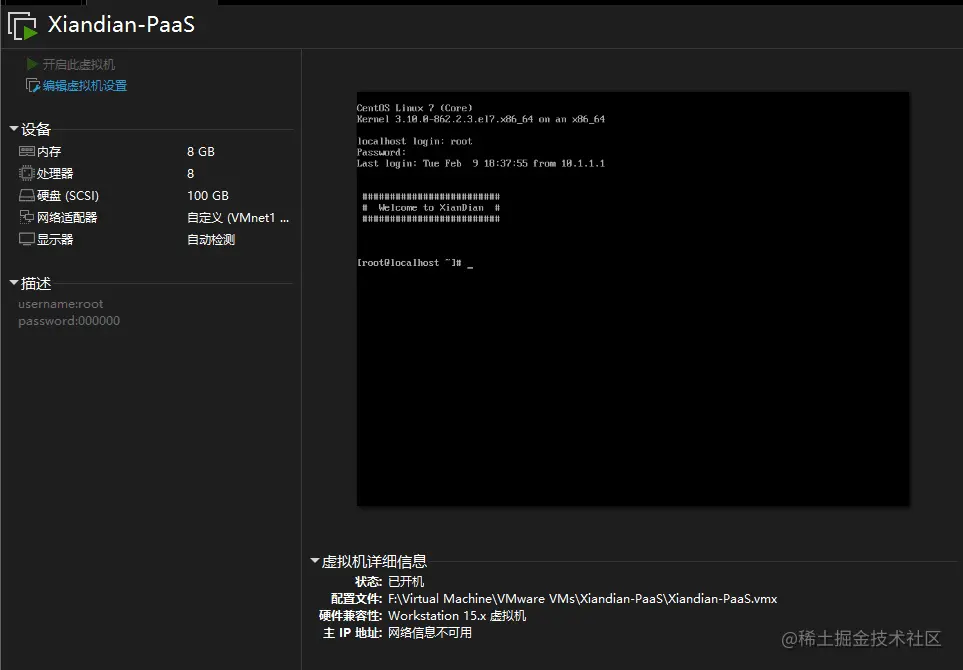The image size is (963, 670).
Task: Click the 虚拟机详细信息 heading
Action: 374,561
